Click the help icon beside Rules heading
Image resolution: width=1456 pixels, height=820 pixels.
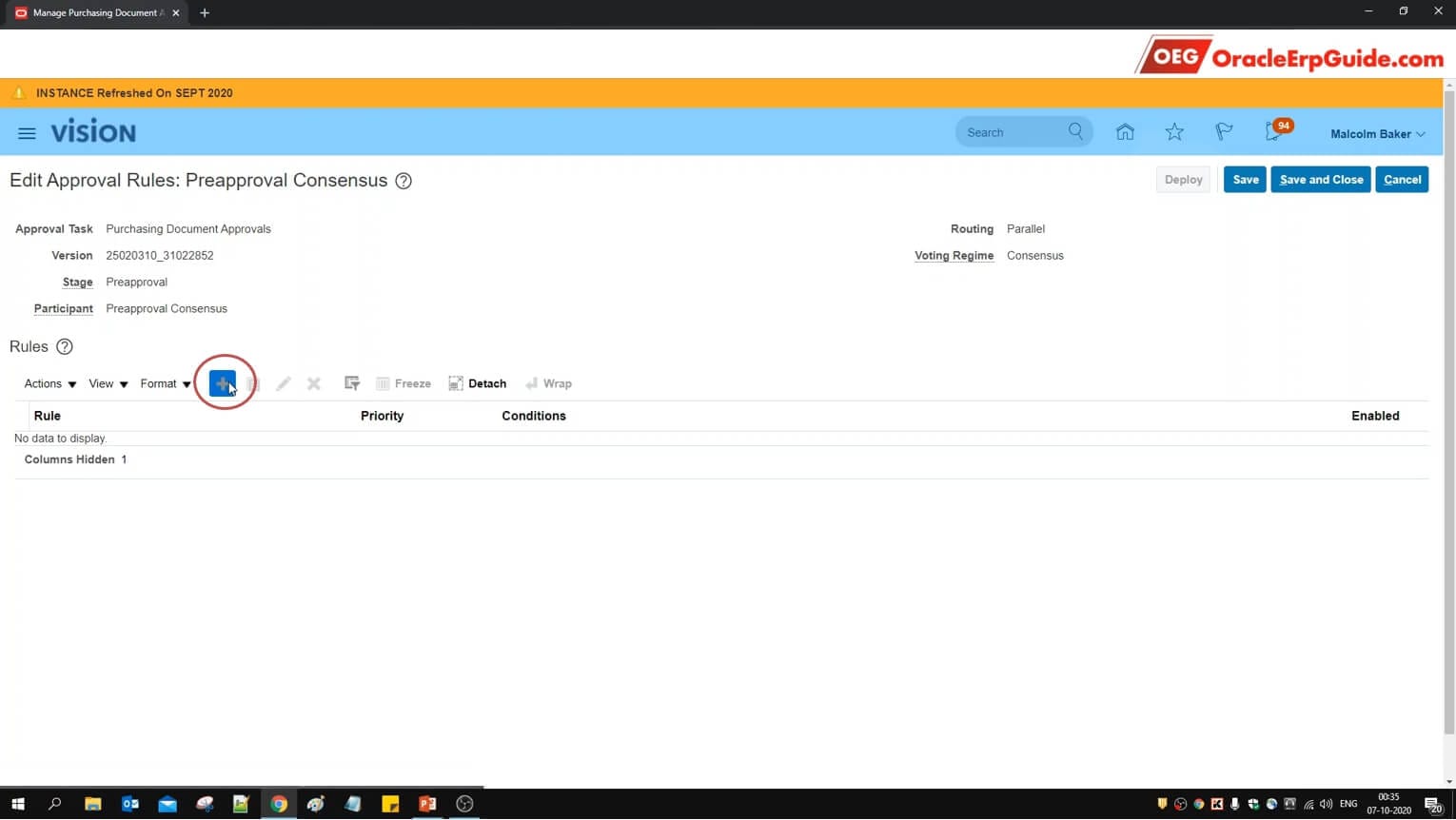point(65,346)
